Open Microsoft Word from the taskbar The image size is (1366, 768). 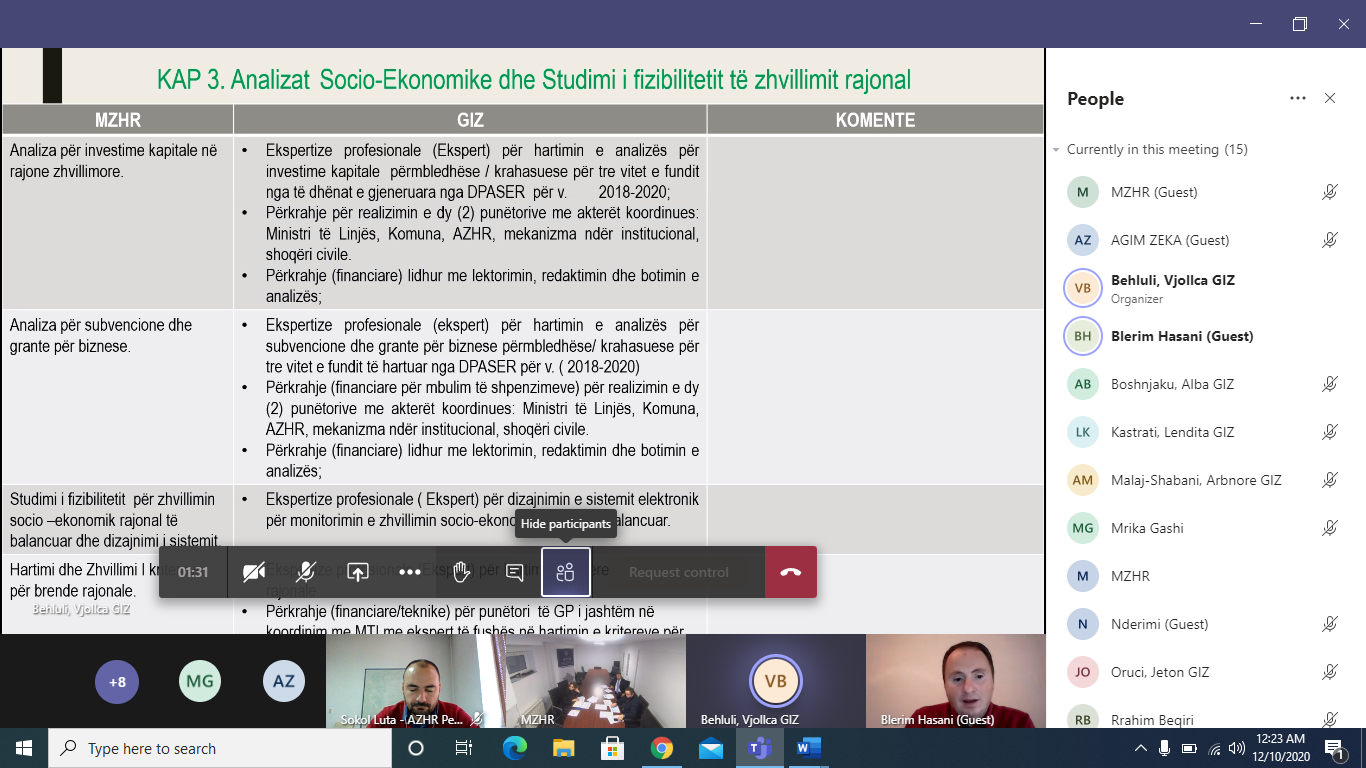808,748
